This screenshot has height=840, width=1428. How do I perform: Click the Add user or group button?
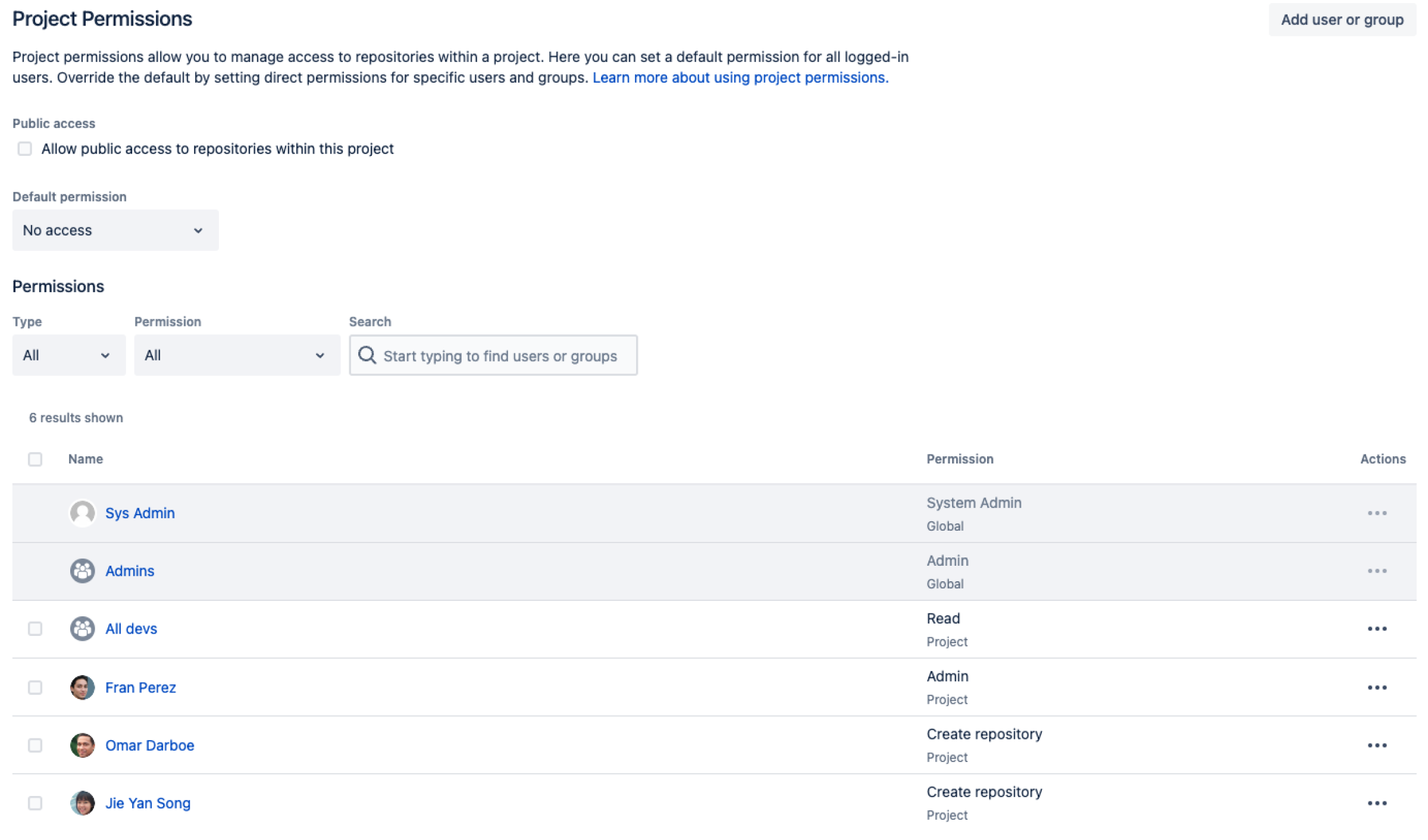[1342, 20]
